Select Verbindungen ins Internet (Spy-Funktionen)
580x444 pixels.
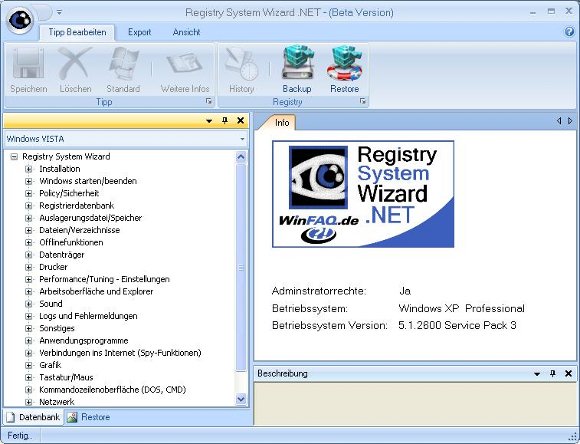tap(120, 353)
